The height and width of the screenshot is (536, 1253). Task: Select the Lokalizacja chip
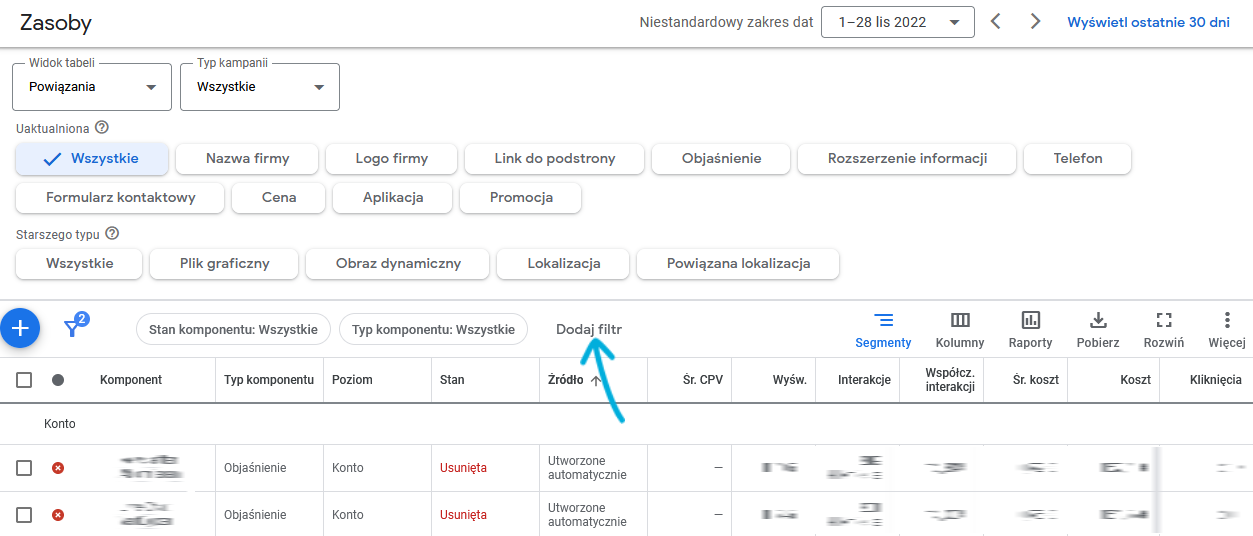(563, 264)
